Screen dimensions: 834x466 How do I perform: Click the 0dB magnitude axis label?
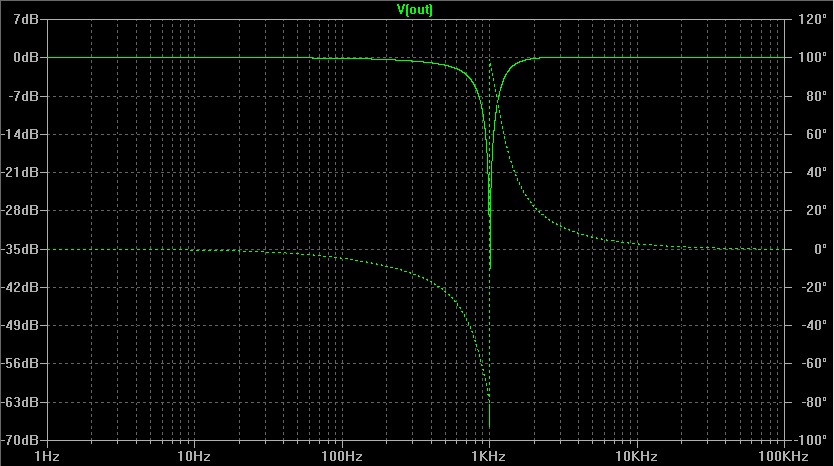pyautogui.click(x=26, y=57)
